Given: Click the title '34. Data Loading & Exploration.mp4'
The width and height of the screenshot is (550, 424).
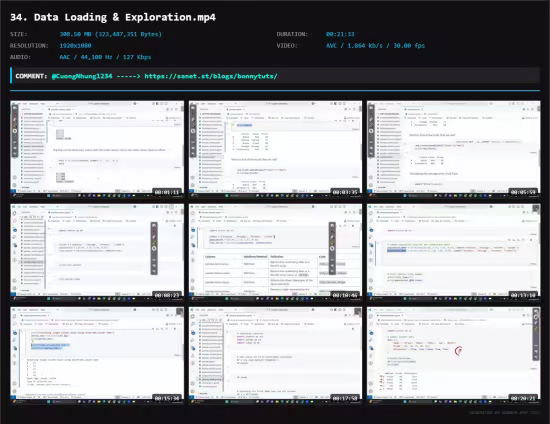Looking at the screenshot, I should coord(113,17).
